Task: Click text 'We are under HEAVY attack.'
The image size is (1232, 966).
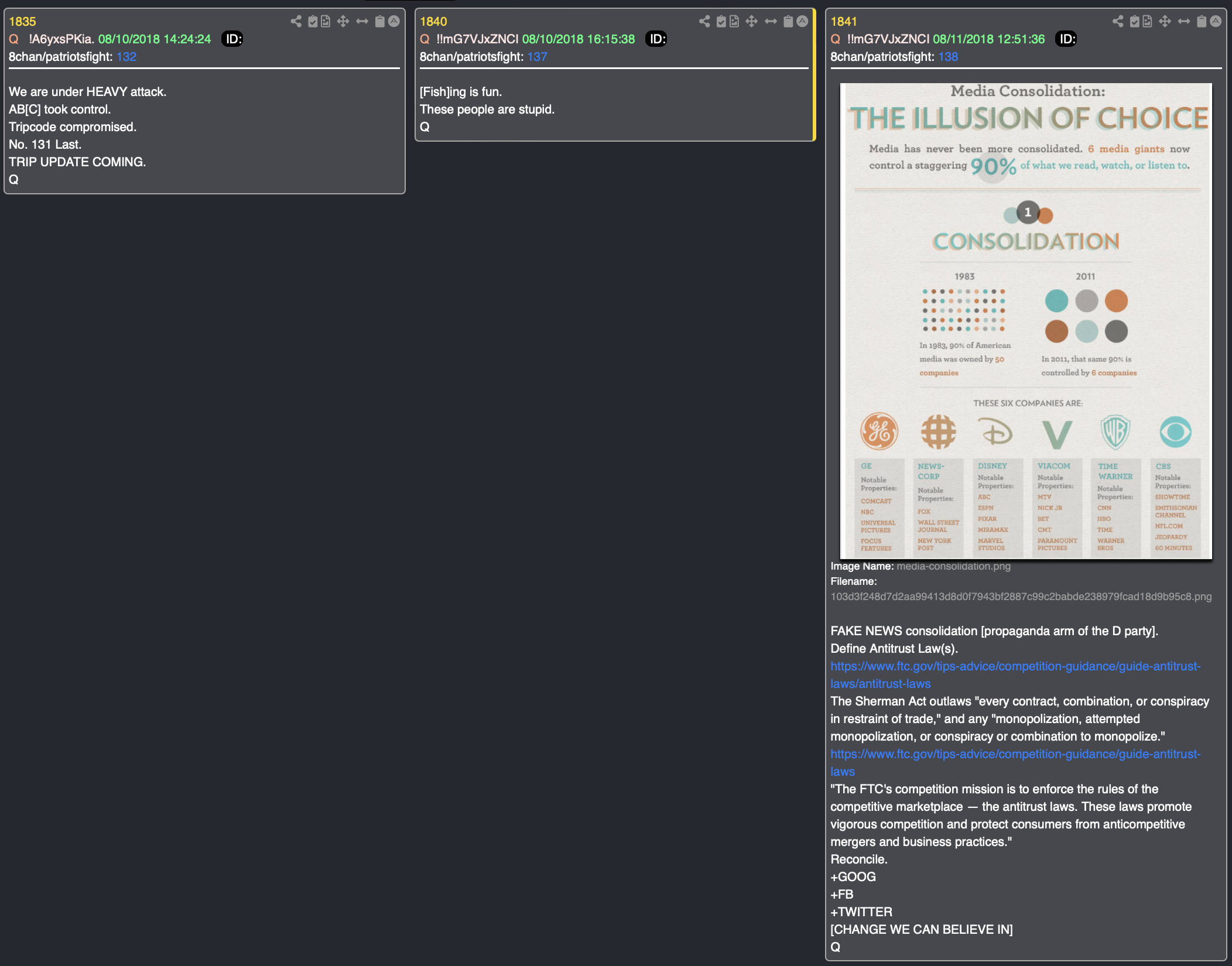Action: [88, 92]
